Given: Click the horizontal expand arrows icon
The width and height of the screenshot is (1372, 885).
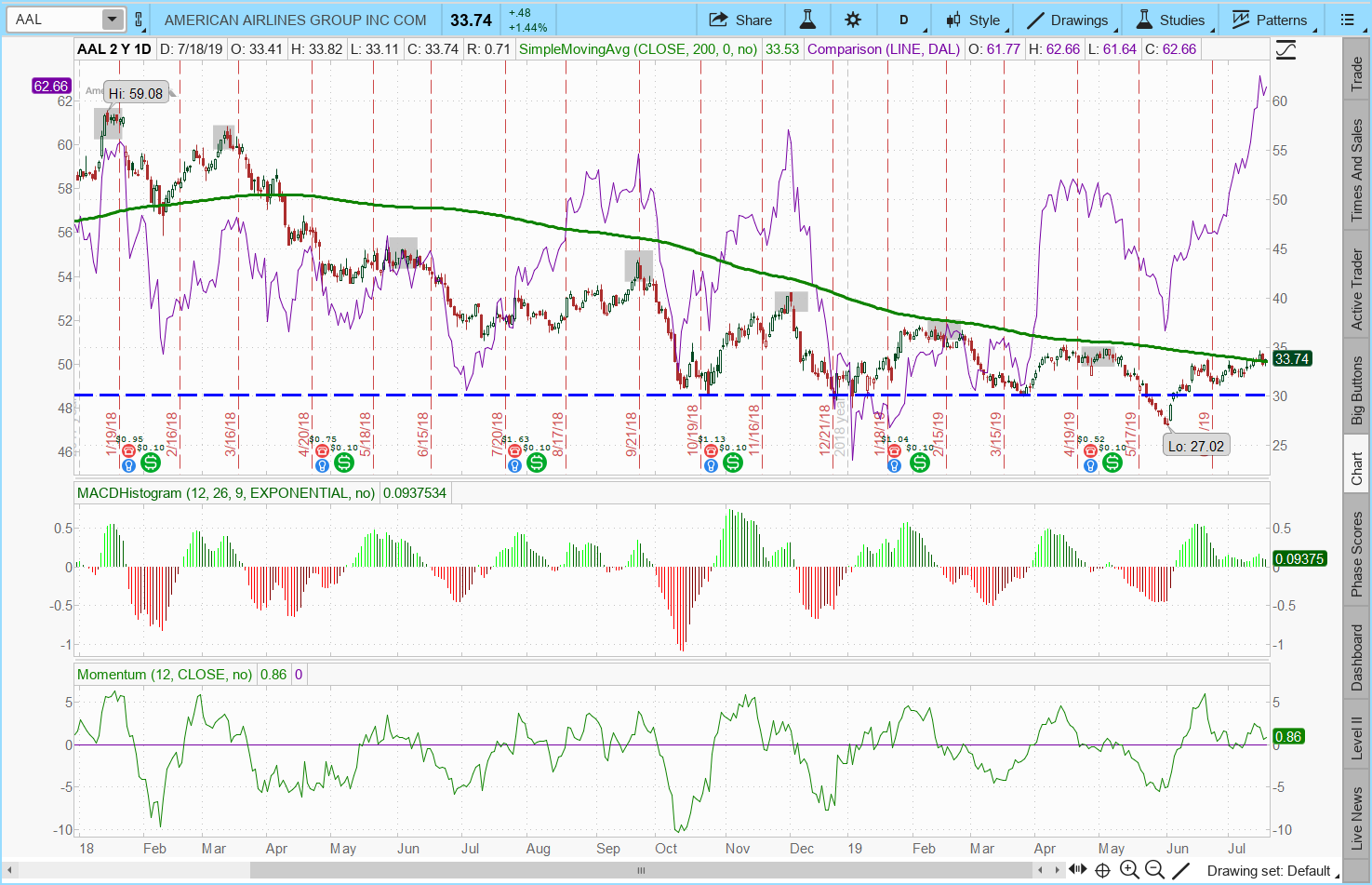Looking at the screenshot, I should click(1078, 870).
